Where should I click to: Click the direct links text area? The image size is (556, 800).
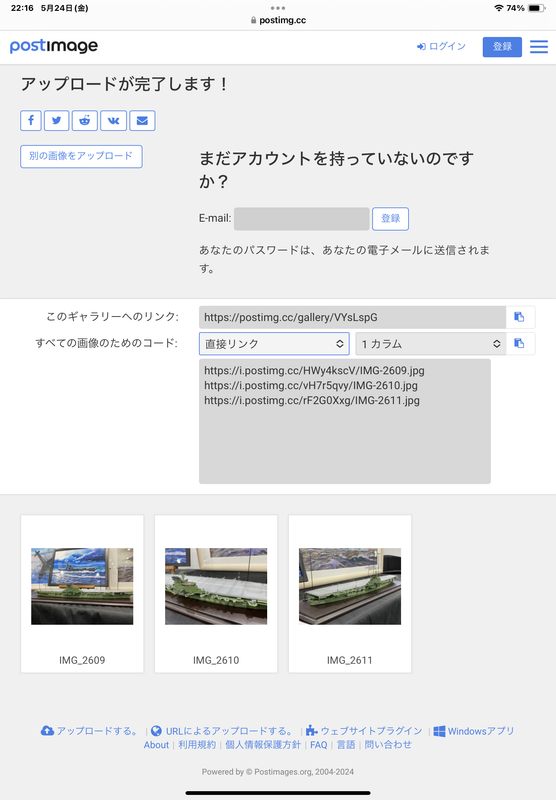(345, 421)
